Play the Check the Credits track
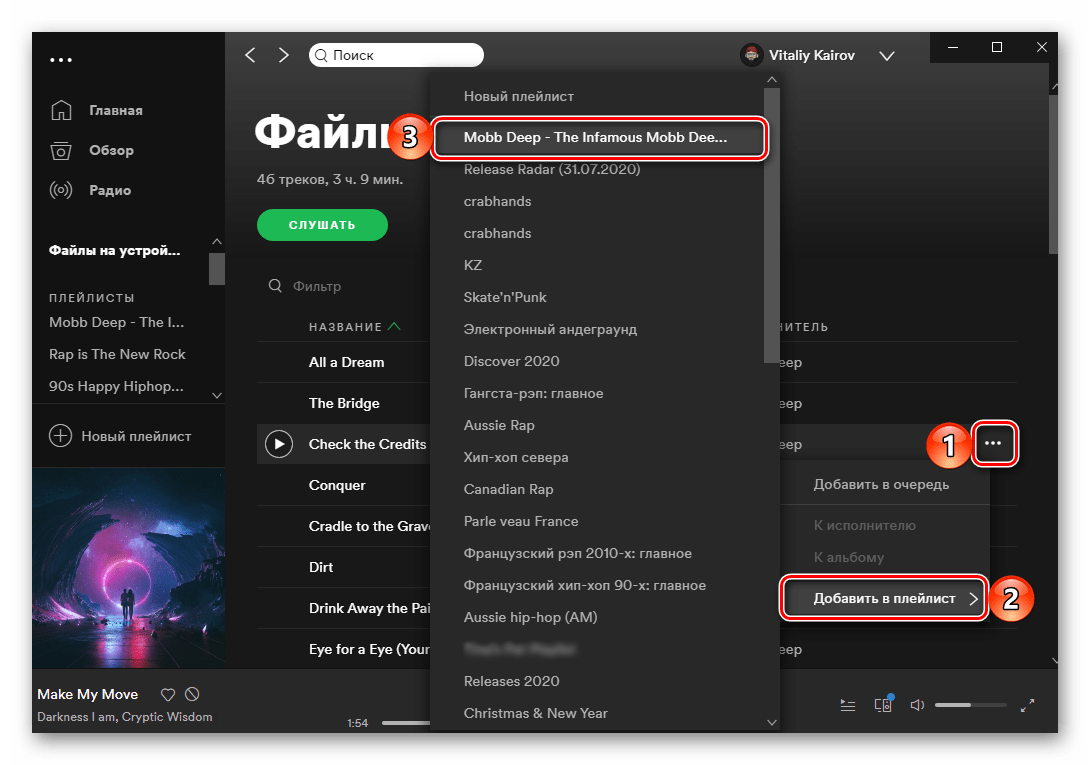Image resolution: width=1090 pixels, height=765 pixels. [279, 444]
